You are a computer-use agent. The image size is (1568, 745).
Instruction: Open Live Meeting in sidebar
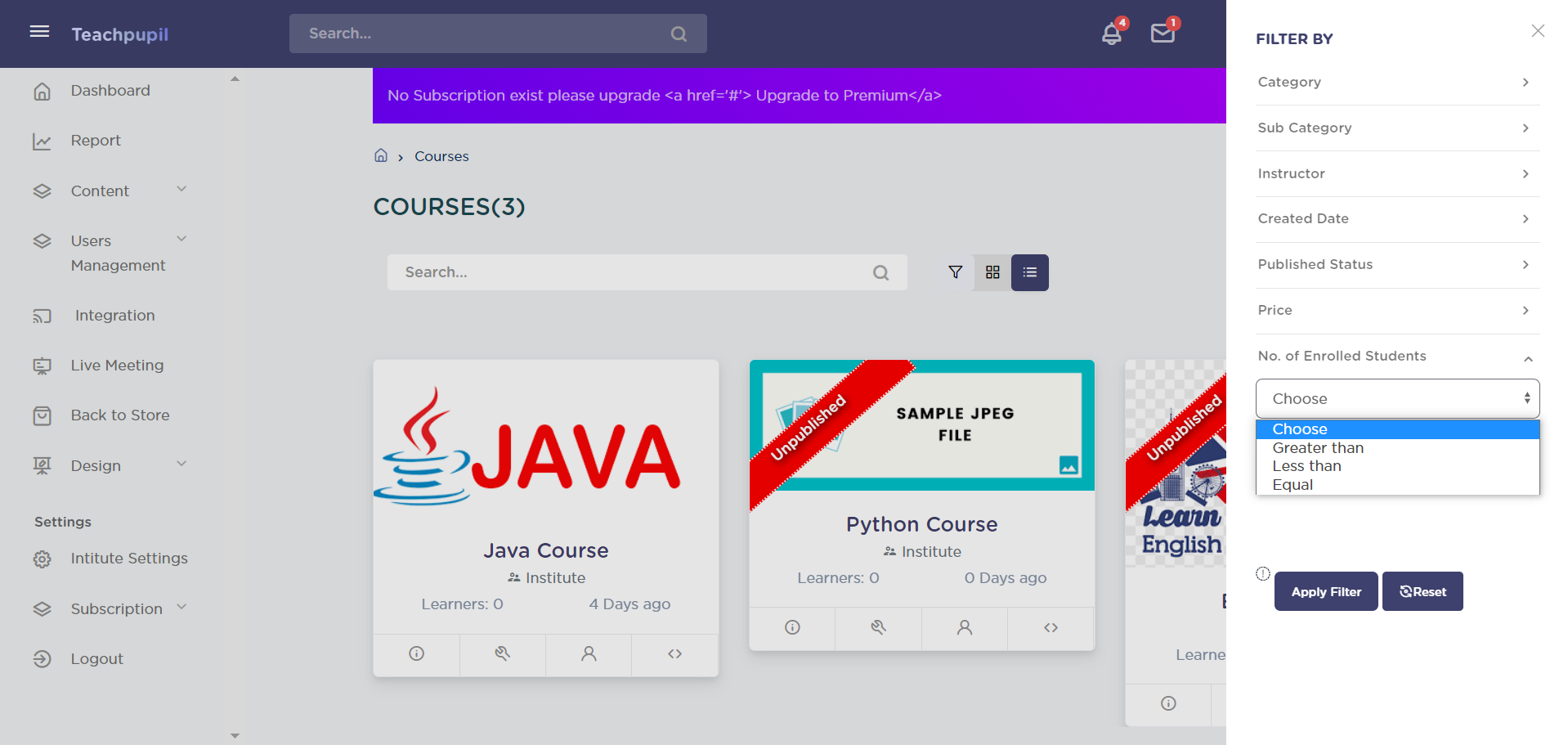point(117,366)
